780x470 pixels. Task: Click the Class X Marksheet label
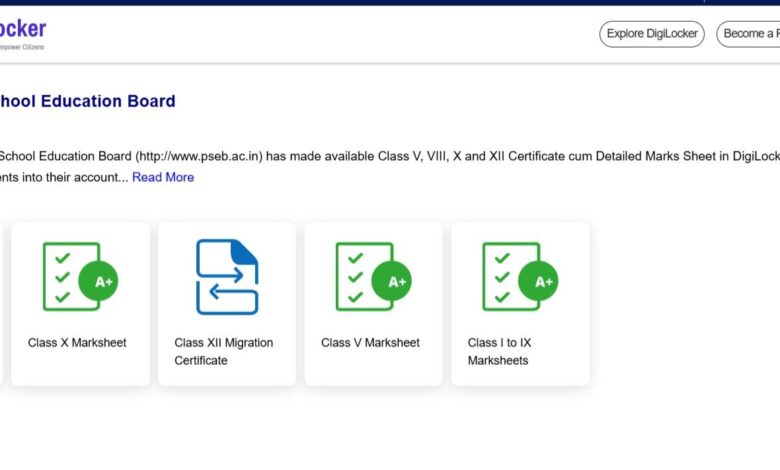click(77, 343)
